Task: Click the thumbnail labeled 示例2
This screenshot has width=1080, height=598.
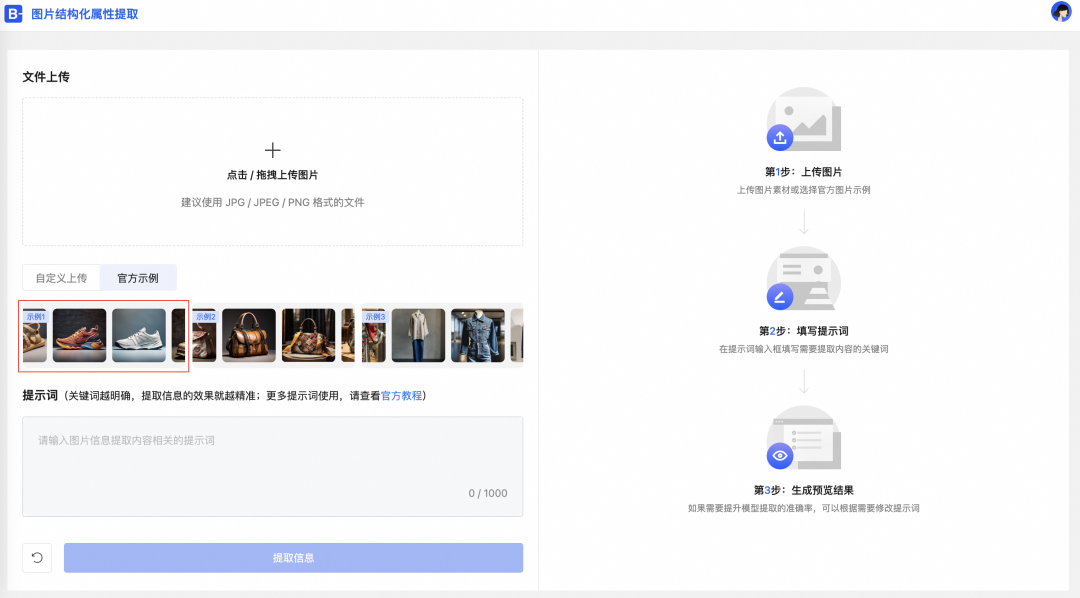Action: click(x=204, y=336)
